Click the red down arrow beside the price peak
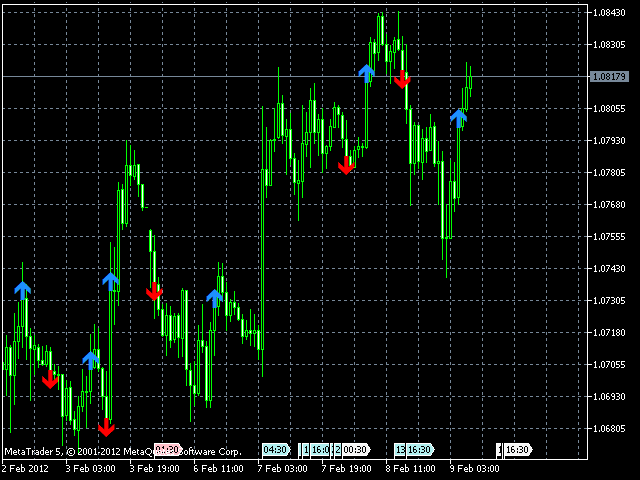 pos(402,79)
